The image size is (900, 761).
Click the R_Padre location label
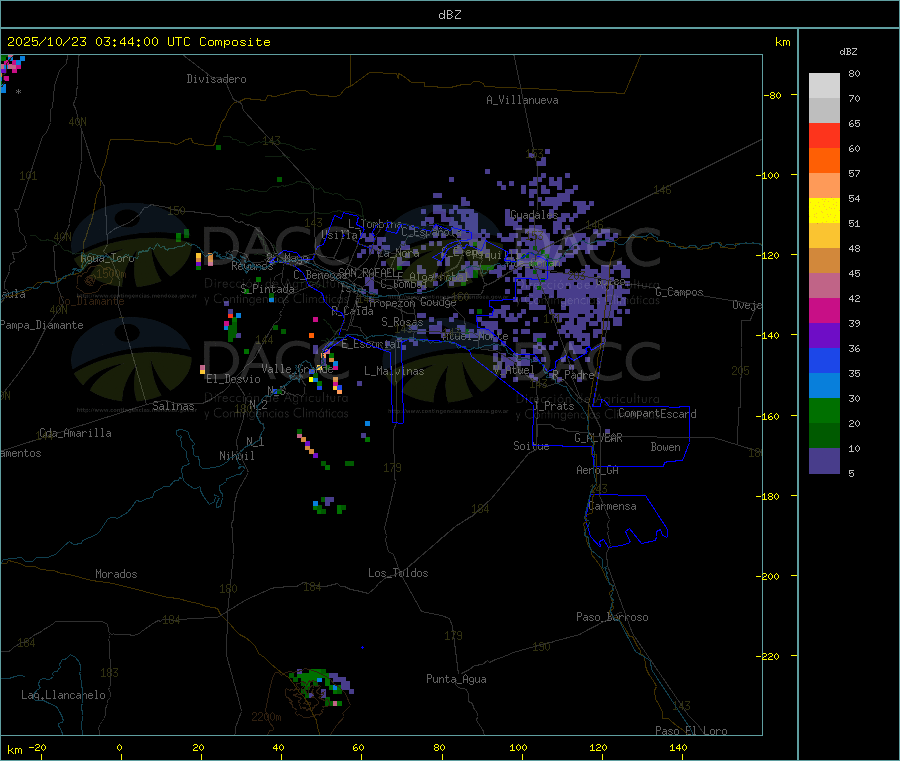(x=573, y=375)
